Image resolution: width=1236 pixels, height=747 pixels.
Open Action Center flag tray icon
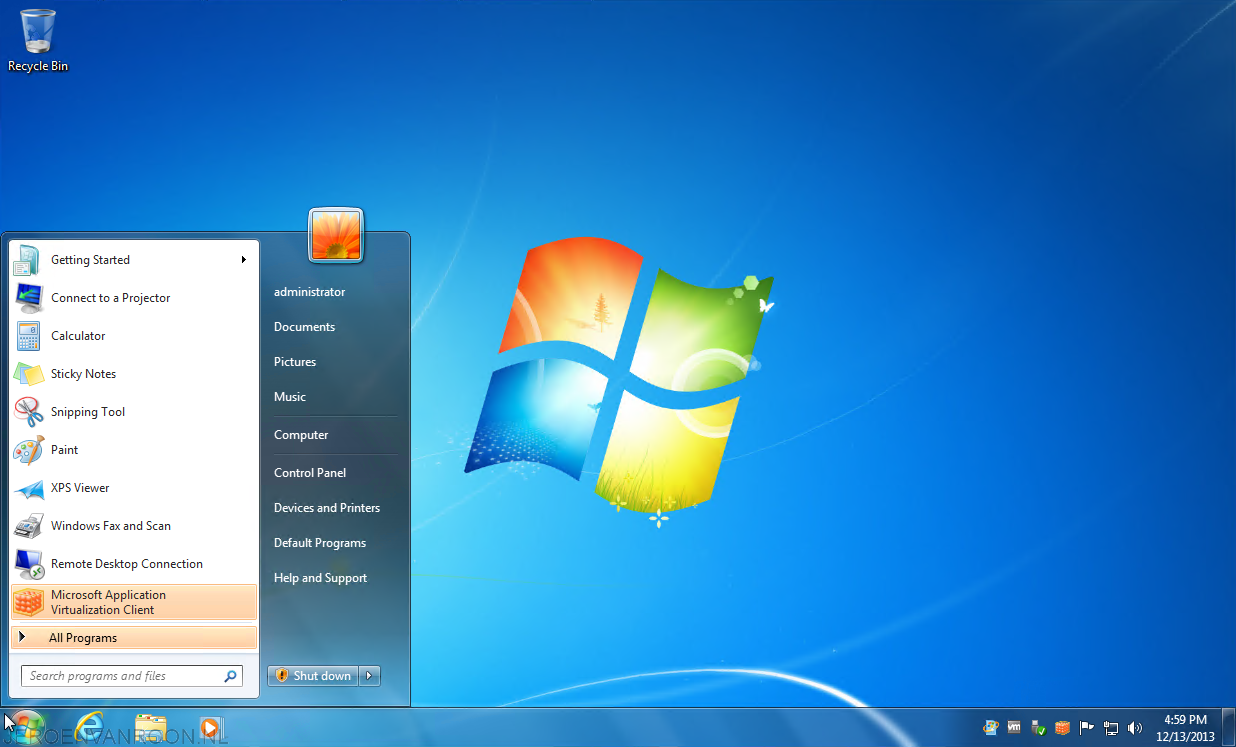(x=1087, y=728)
